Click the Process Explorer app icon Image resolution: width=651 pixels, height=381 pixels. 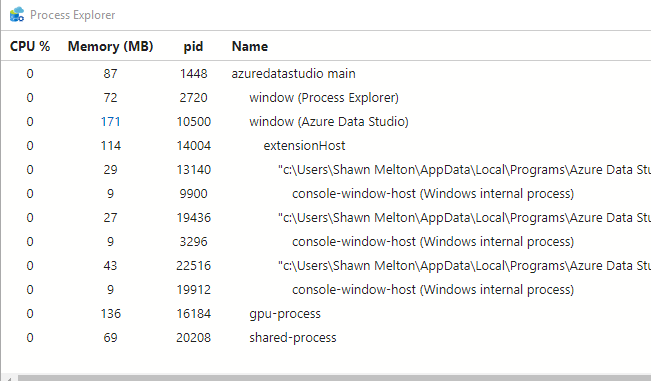coord(17,15)
